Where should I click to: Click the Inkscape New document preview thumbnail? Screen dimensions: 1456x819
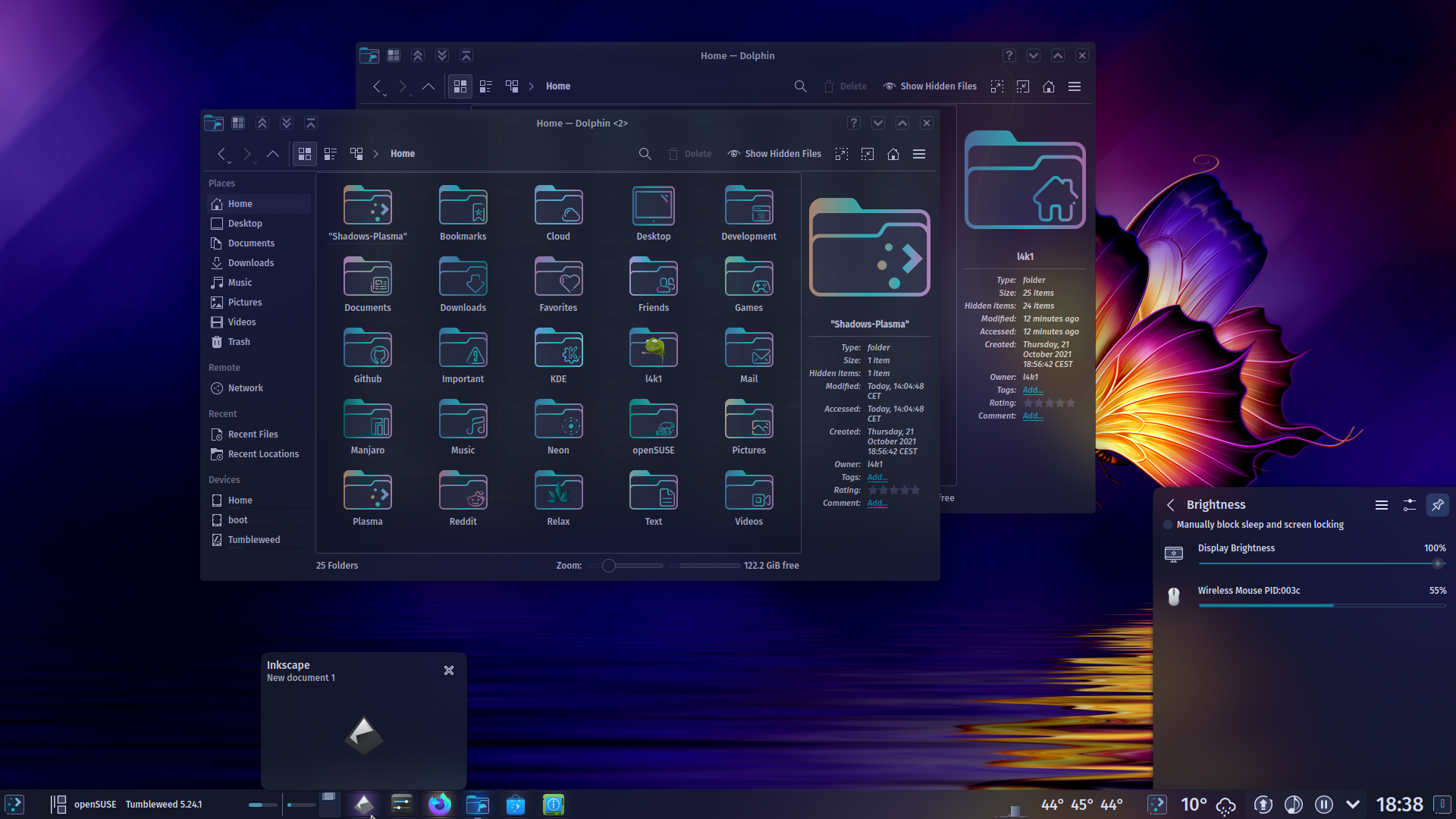pos(364,735)
